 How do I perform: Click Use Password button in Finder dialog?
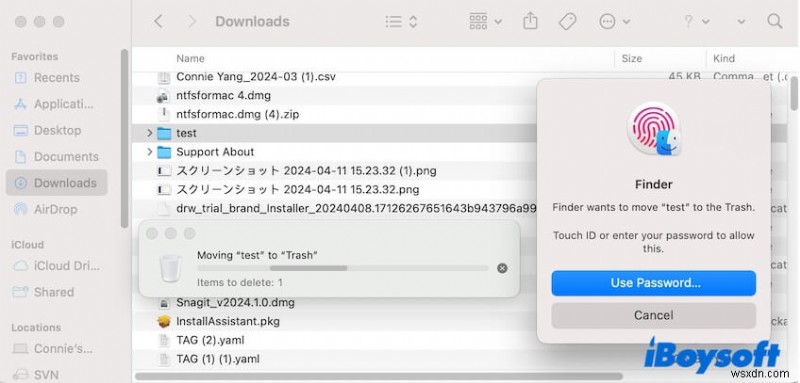pyautogui.click(x=654, y=283)
